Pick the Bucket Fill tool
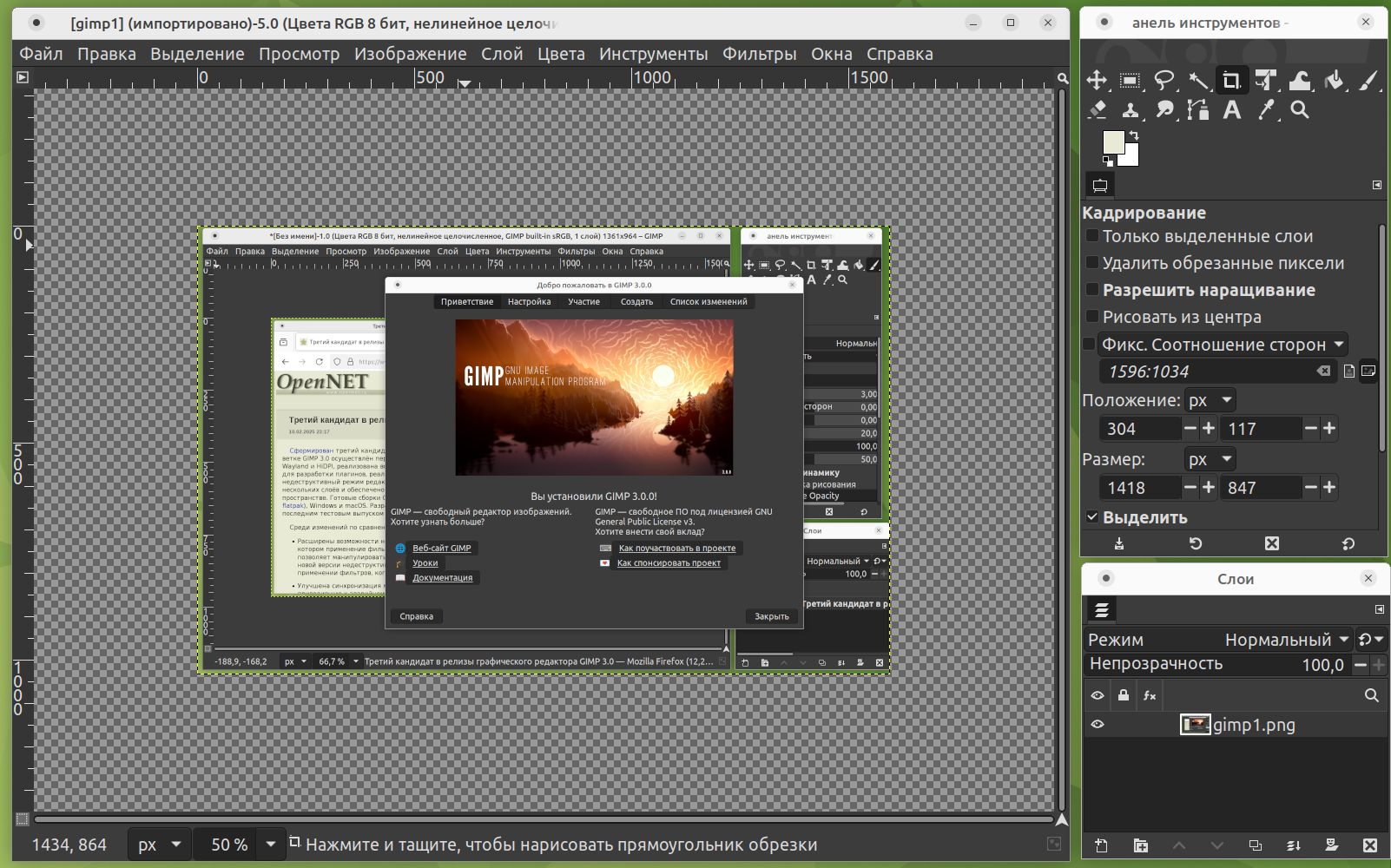The width and height of the screenshot is (1391, 868). 1335,81
